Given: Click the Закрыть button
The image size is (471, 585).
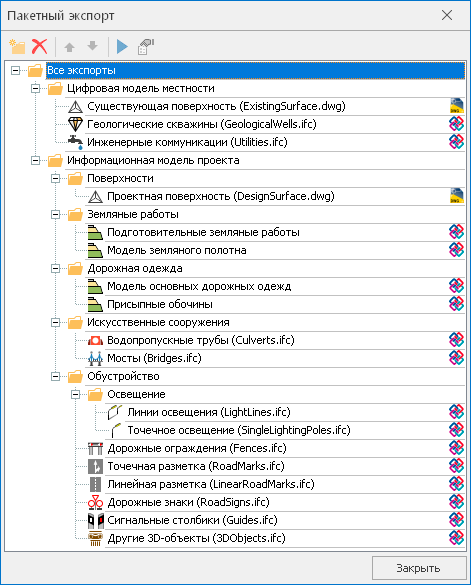Looking at the screenshot, I should pyautogui.click(x=419, y=568).
